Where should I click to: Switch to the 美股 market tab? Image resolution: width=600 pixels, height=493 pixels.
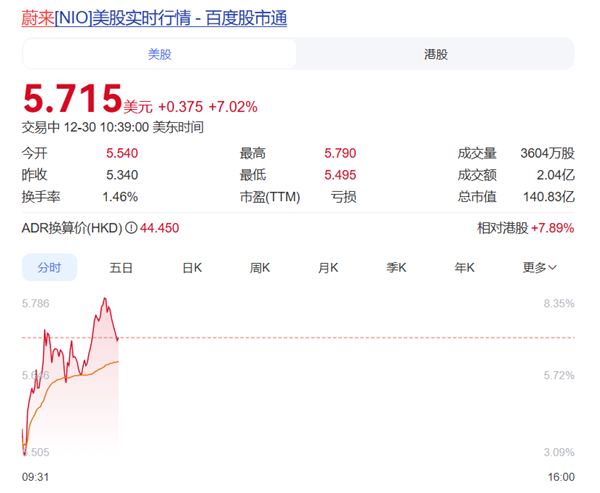160,54
